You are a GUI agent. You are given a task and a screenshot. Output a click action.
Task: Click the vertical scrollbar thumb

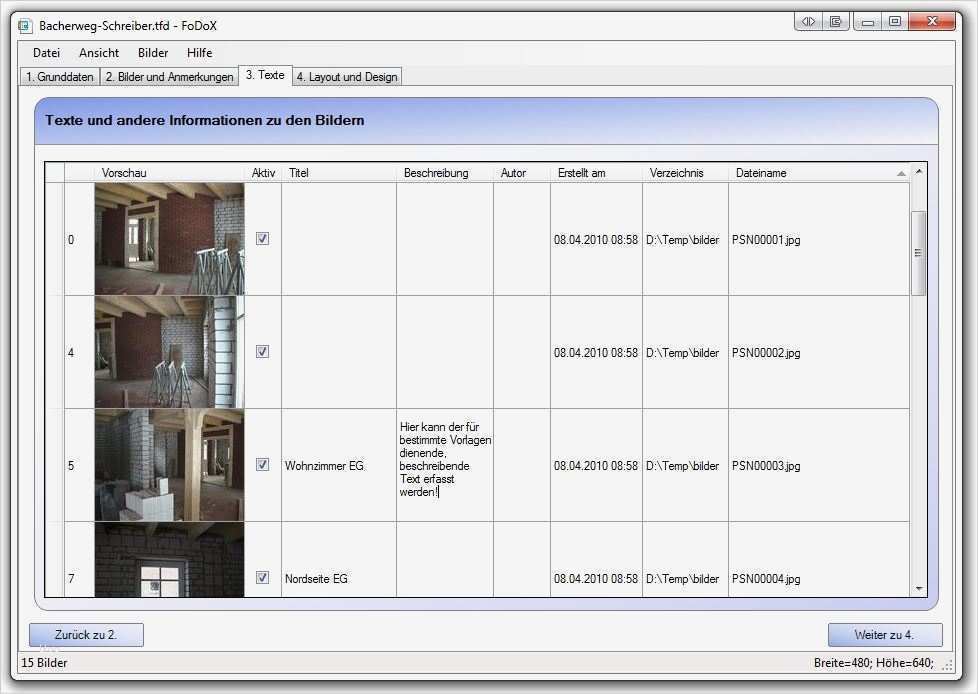click(918, 253)
